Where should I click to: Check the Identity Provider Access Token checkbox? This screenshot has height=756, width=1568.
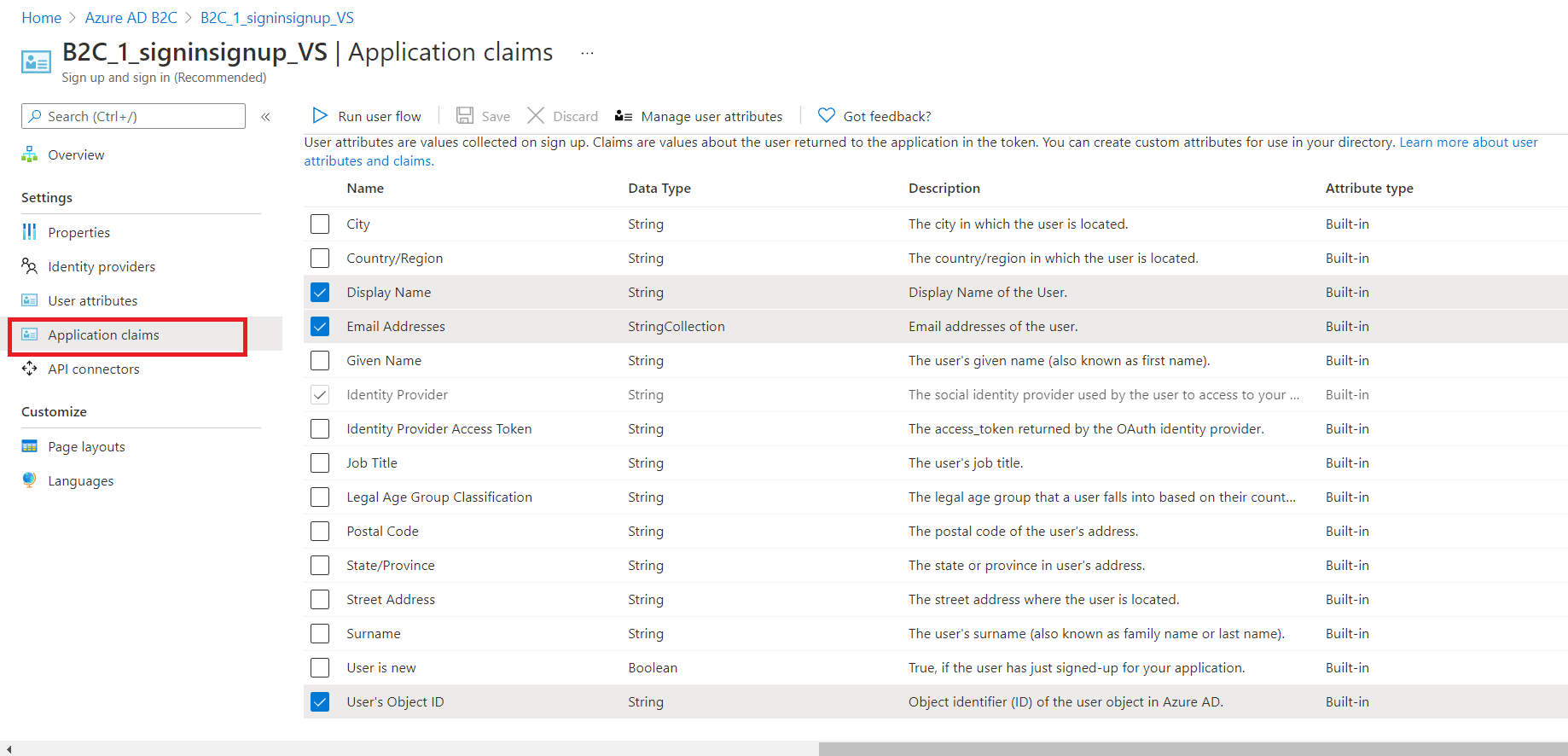tap(320, 428)
